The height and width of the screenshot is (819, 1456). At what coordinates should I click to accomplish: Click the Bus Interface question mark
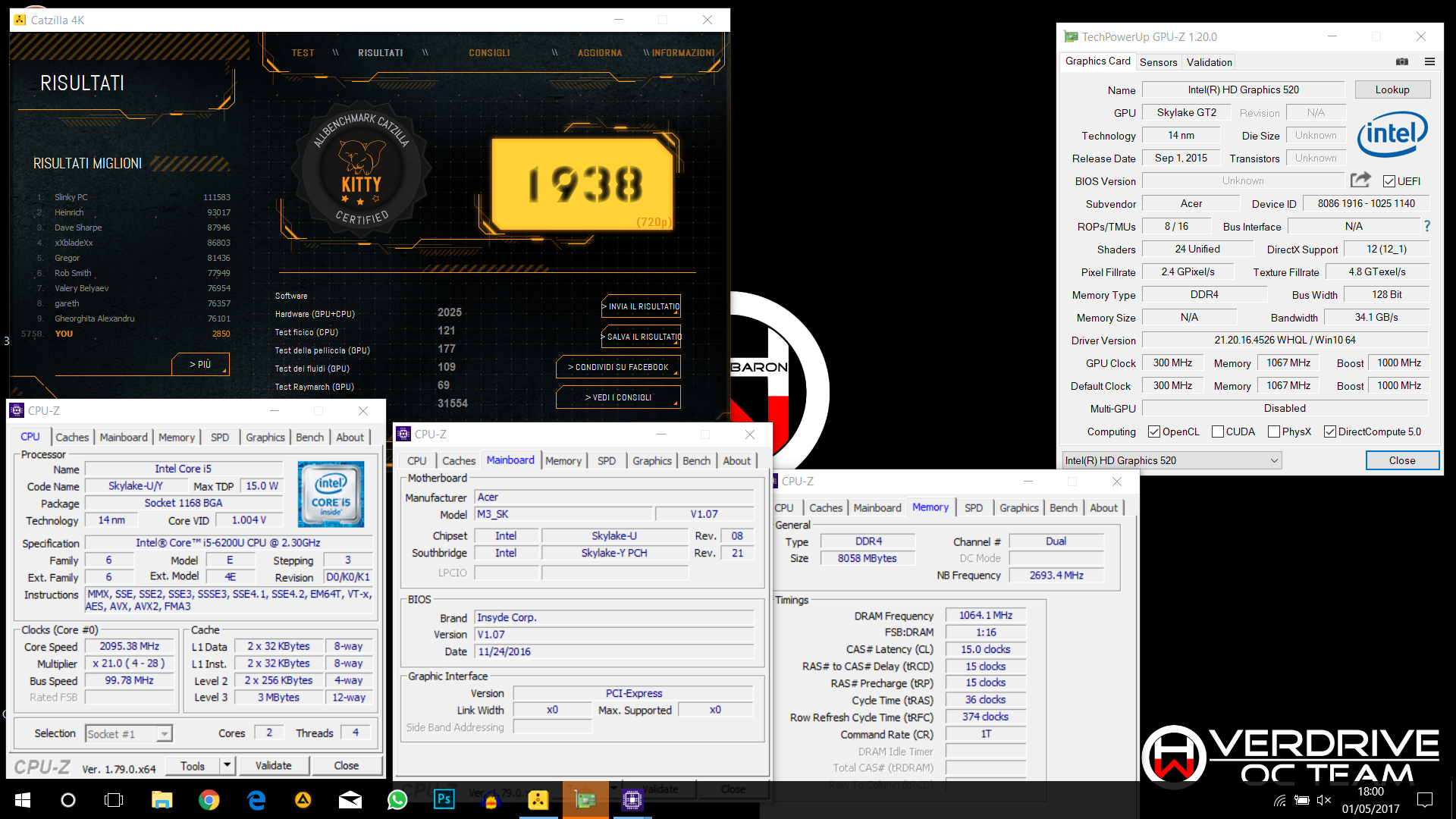click(1427, 226)
